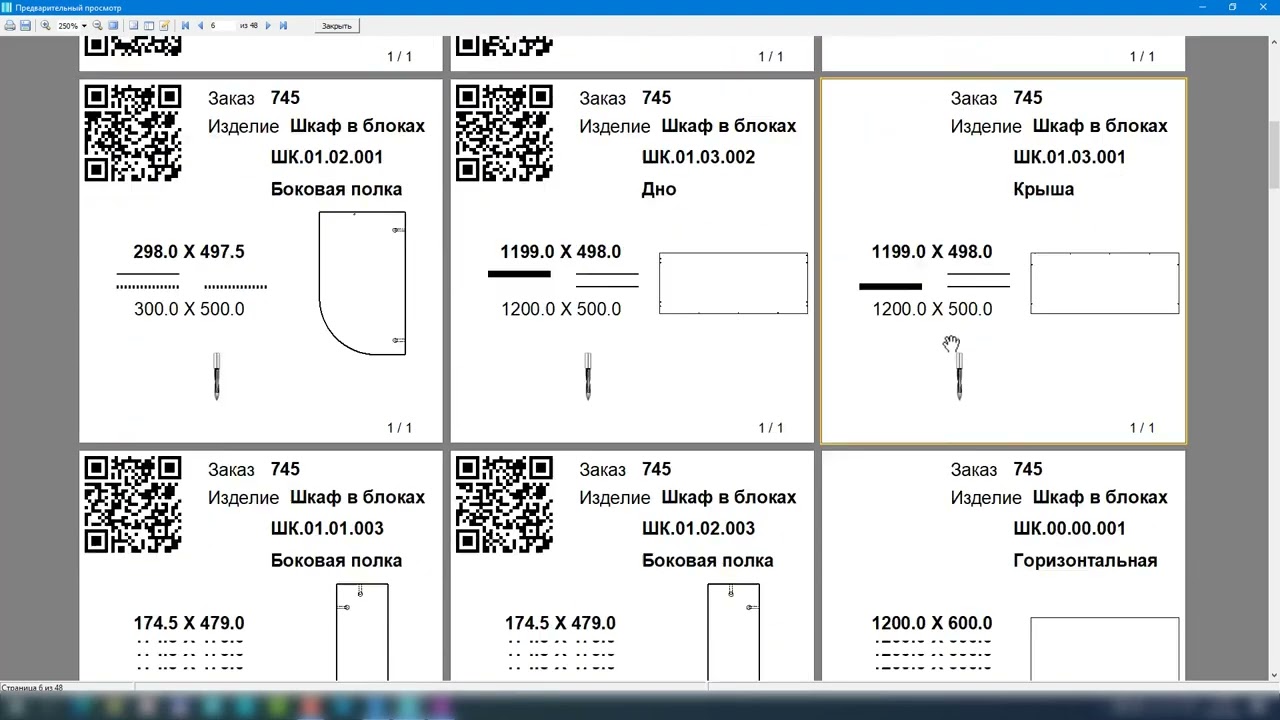Click the Закрыть button
The width and height of the screenshot is (1280, 720).
(x=337, y=26)
